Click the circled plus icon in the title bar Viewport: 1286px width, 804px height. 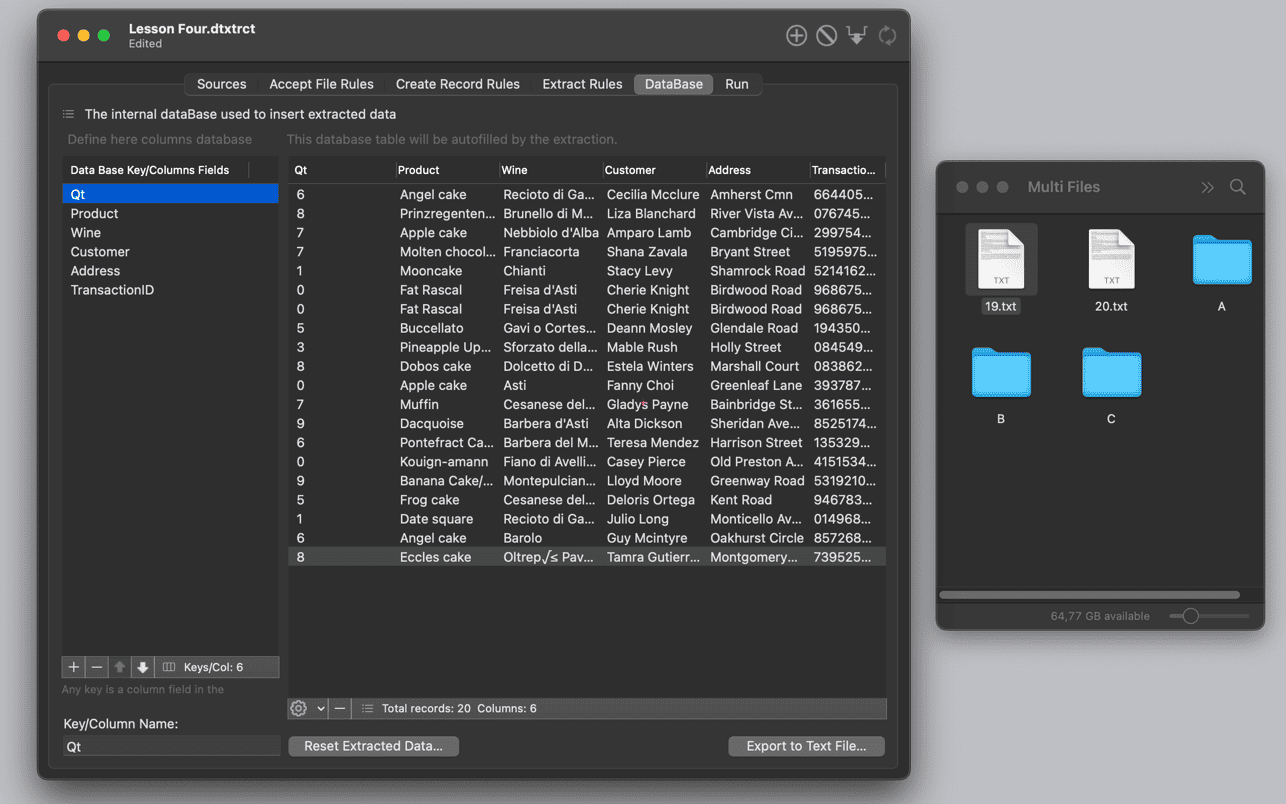click(796, 36)
